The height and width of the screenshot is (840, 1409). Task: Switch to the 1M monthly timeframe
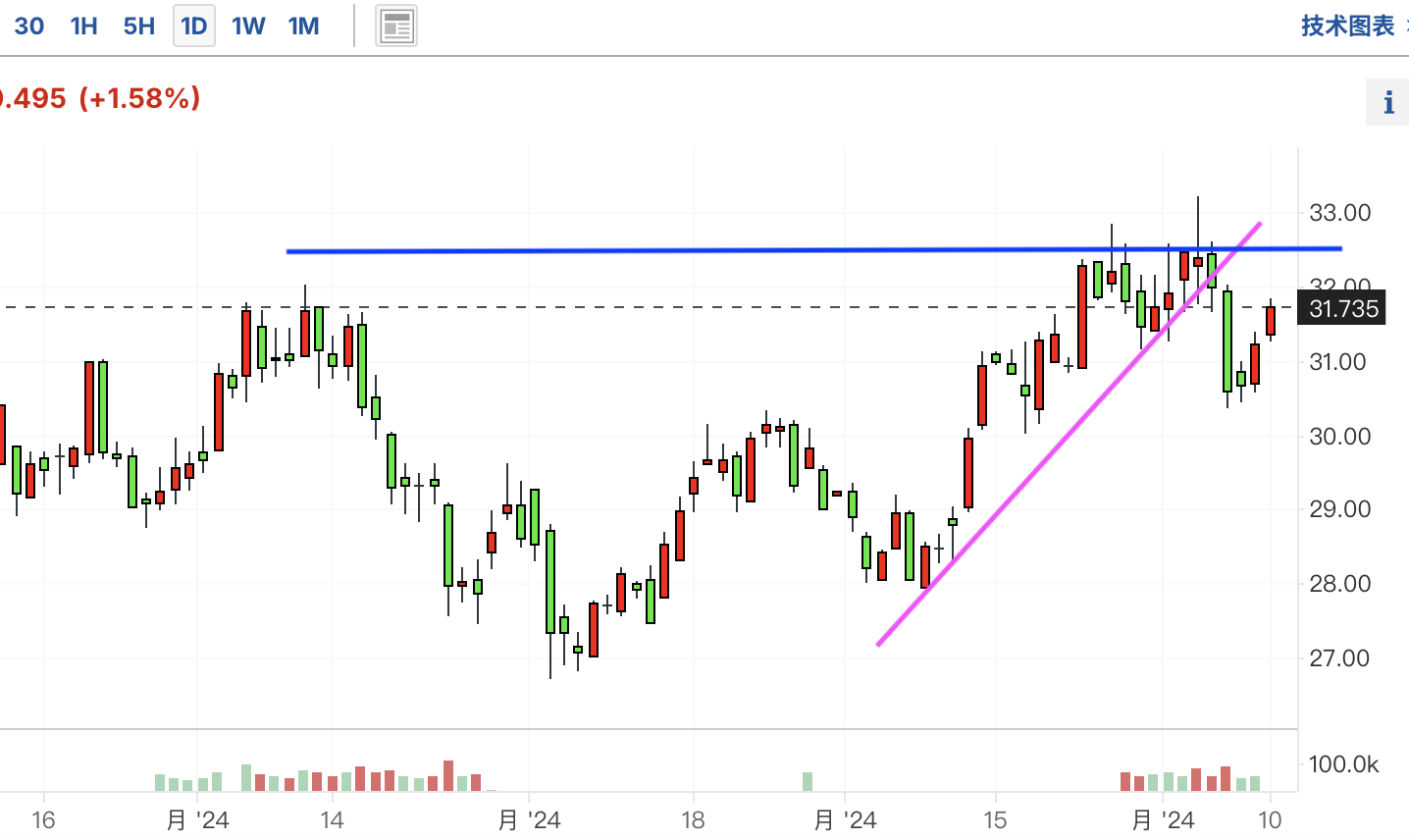click(304, 26)
